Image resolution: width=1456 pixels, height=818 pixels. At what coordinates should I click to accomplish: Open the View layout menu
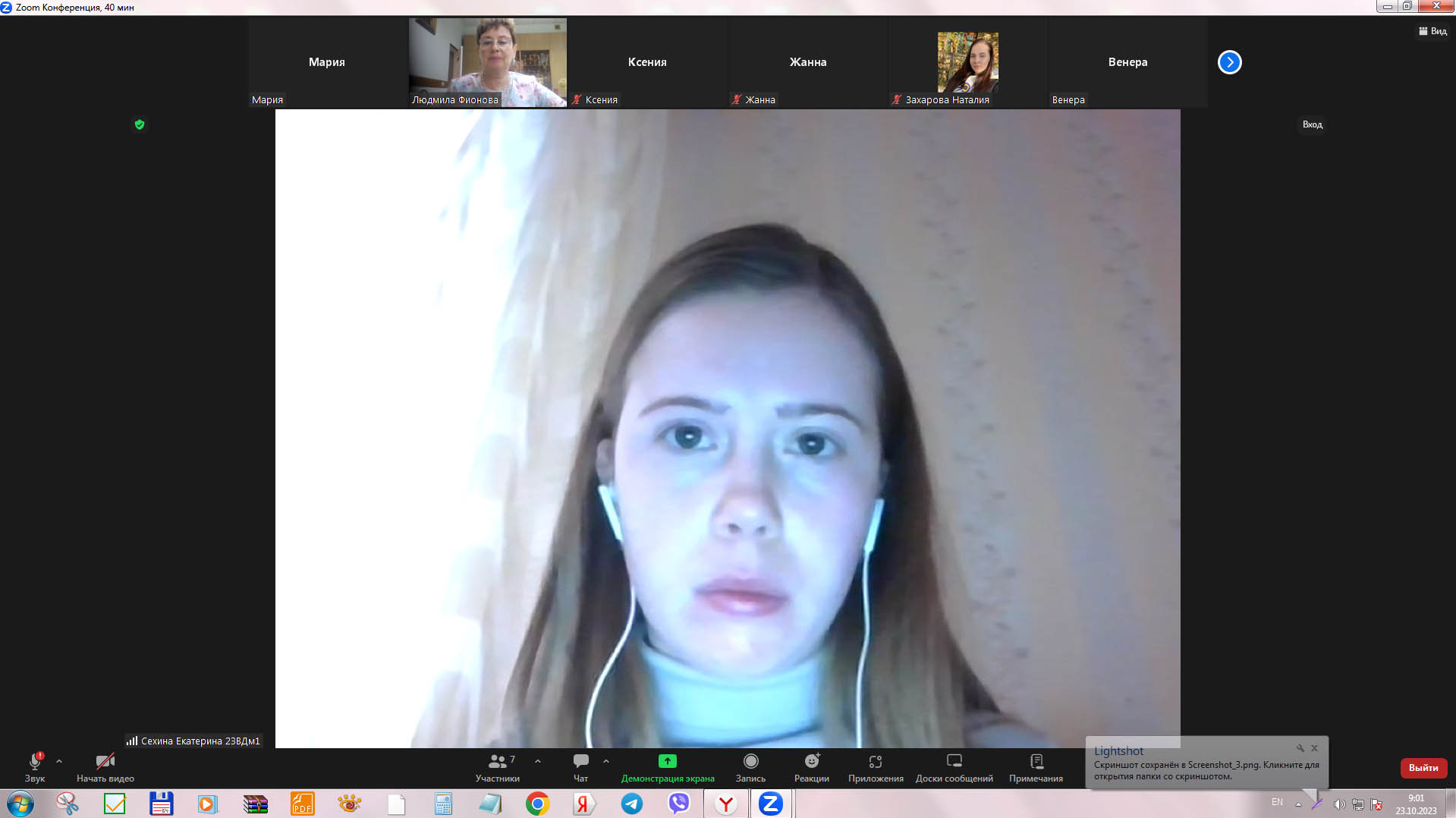pos(1432,31)
